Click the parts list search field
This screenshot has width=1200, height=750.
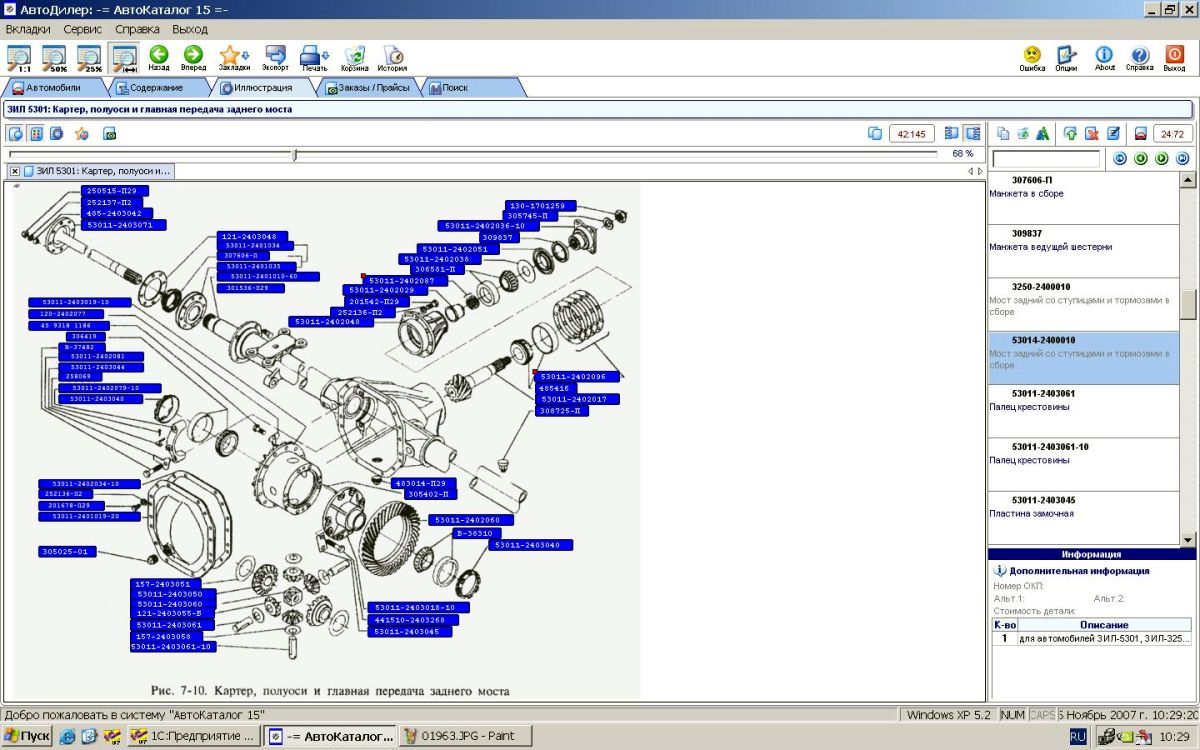(x=1046, y=159)
